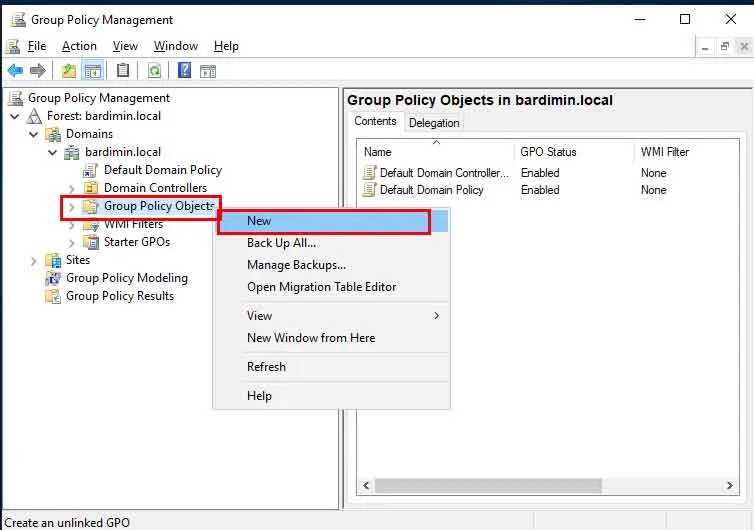The height and width of the screenshot is (530, 754).
Task: Click the menu bar console system icon
Action: point(13,46)
